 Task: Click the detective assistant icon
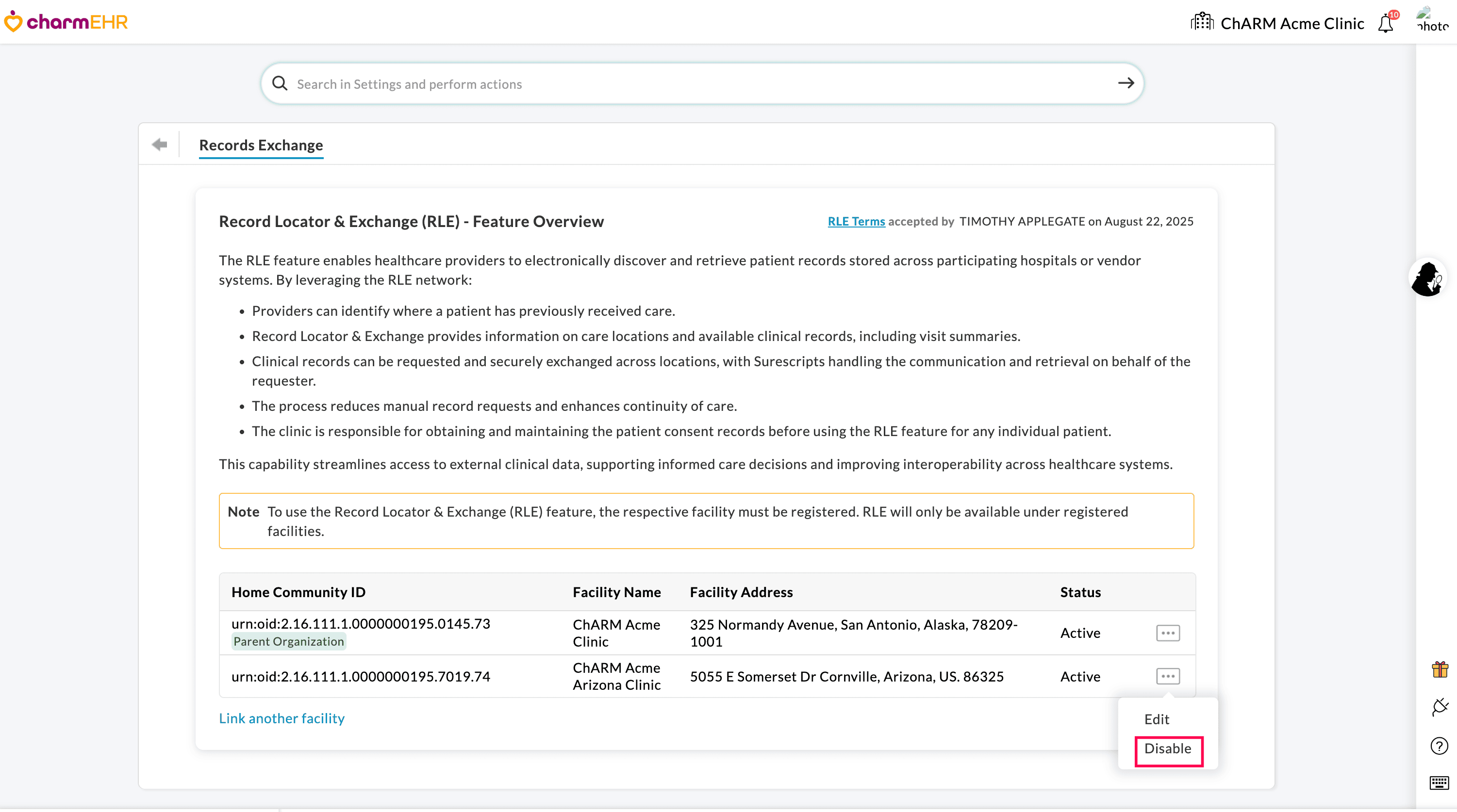point(1428,277)
